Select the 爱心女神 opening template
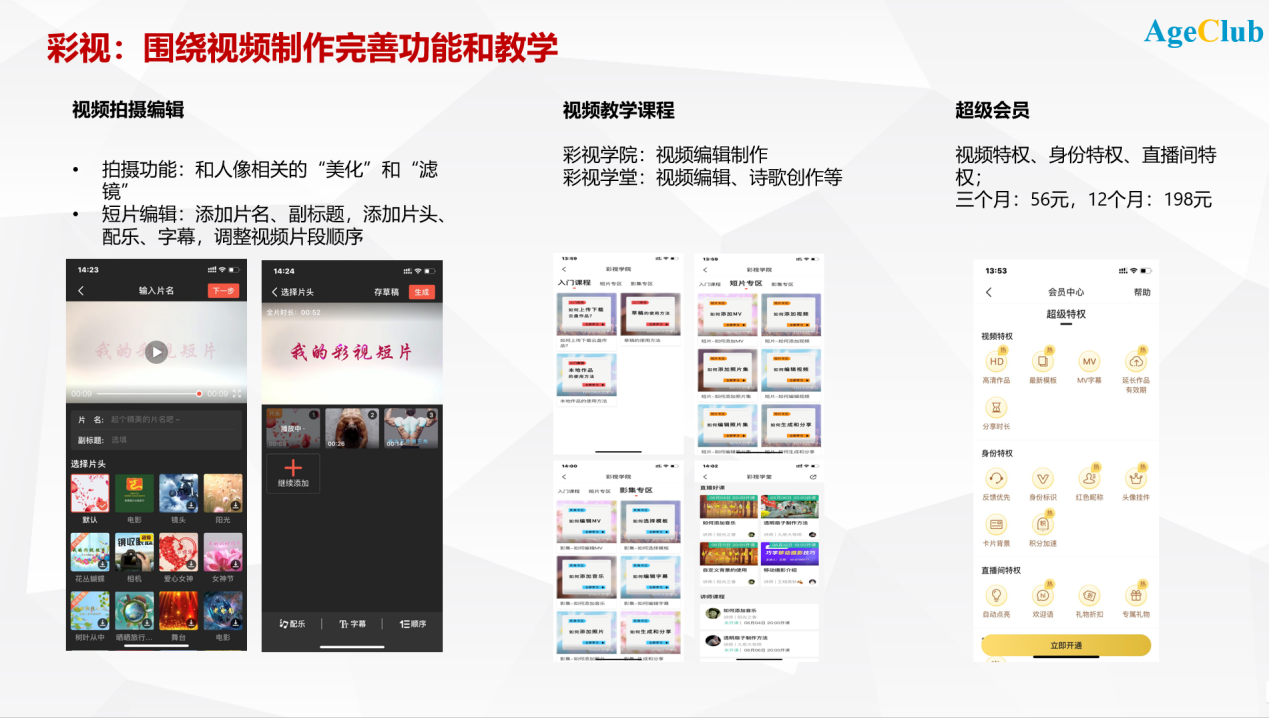The width and height of the screenshot is (1269, 718). point(178,552)
